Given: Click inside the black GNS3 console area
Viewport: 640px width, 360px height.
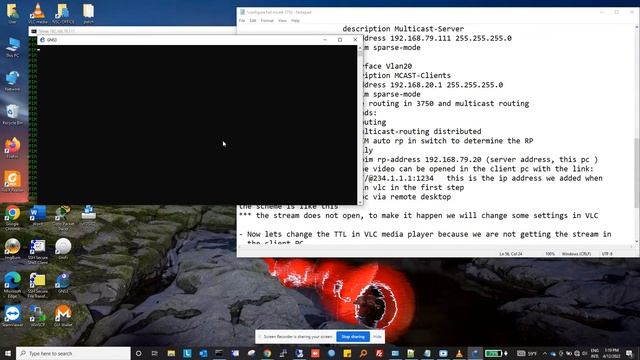Looking at the screenshot, I should click(x=197, y=124).
